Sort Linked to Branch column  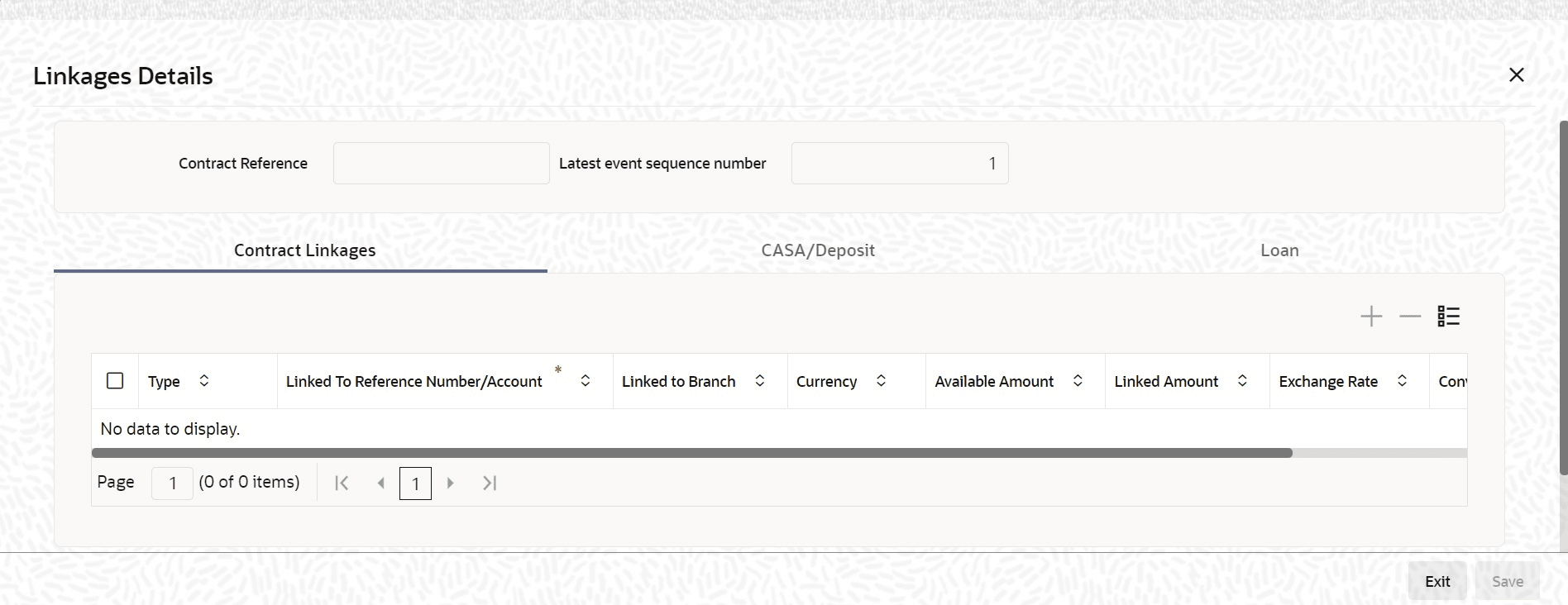pos(759,380)
